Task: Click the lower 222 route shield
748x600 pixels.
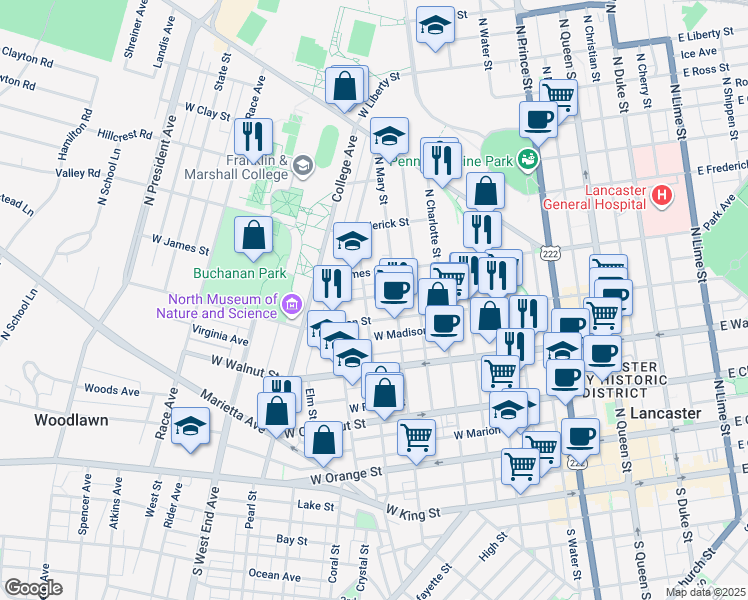Action: [577, 463]
